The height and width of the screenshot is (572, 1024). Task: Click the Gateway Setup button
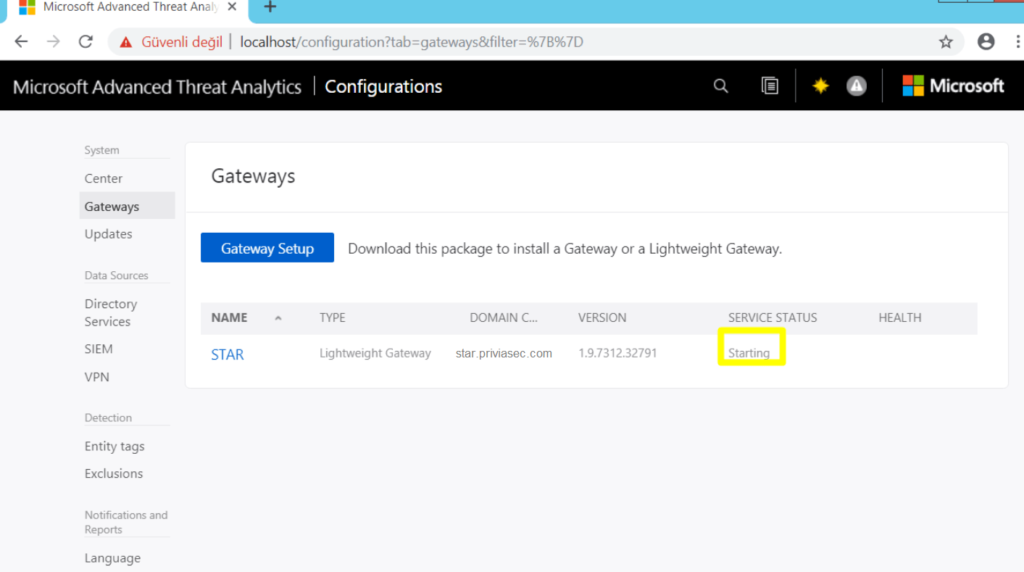click(x=267, y=248)
